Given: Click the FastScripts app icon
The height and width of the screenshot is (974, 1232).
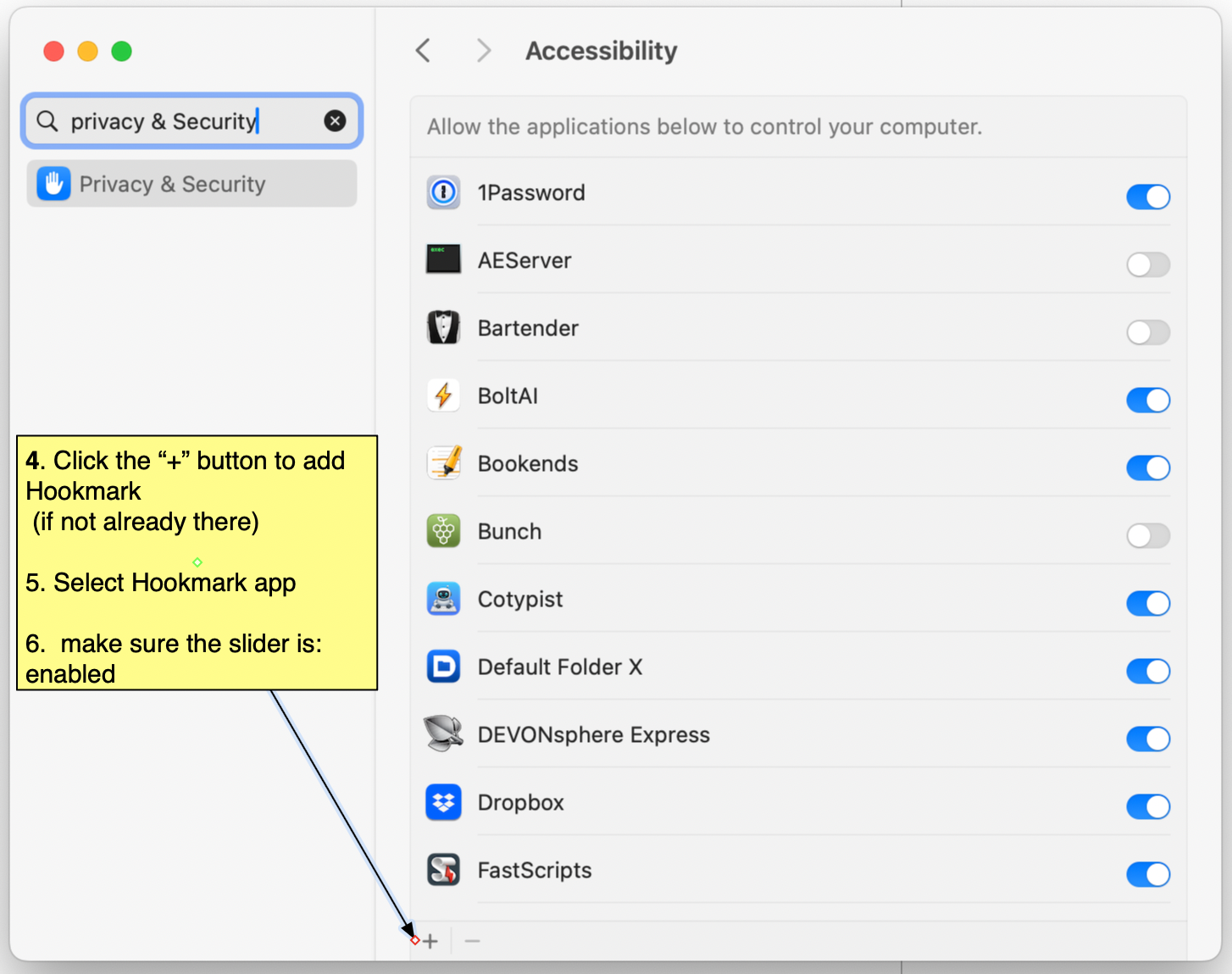Looking at the screenshot, I should coord(443,870).
